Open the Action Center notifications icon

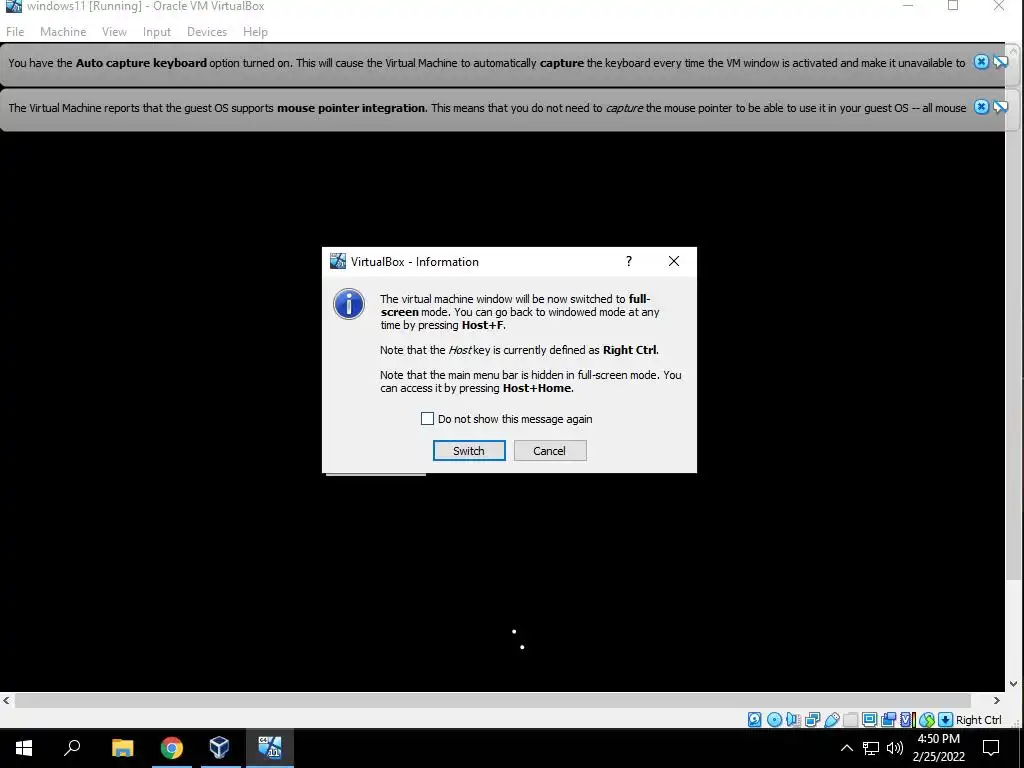point(991,748)
